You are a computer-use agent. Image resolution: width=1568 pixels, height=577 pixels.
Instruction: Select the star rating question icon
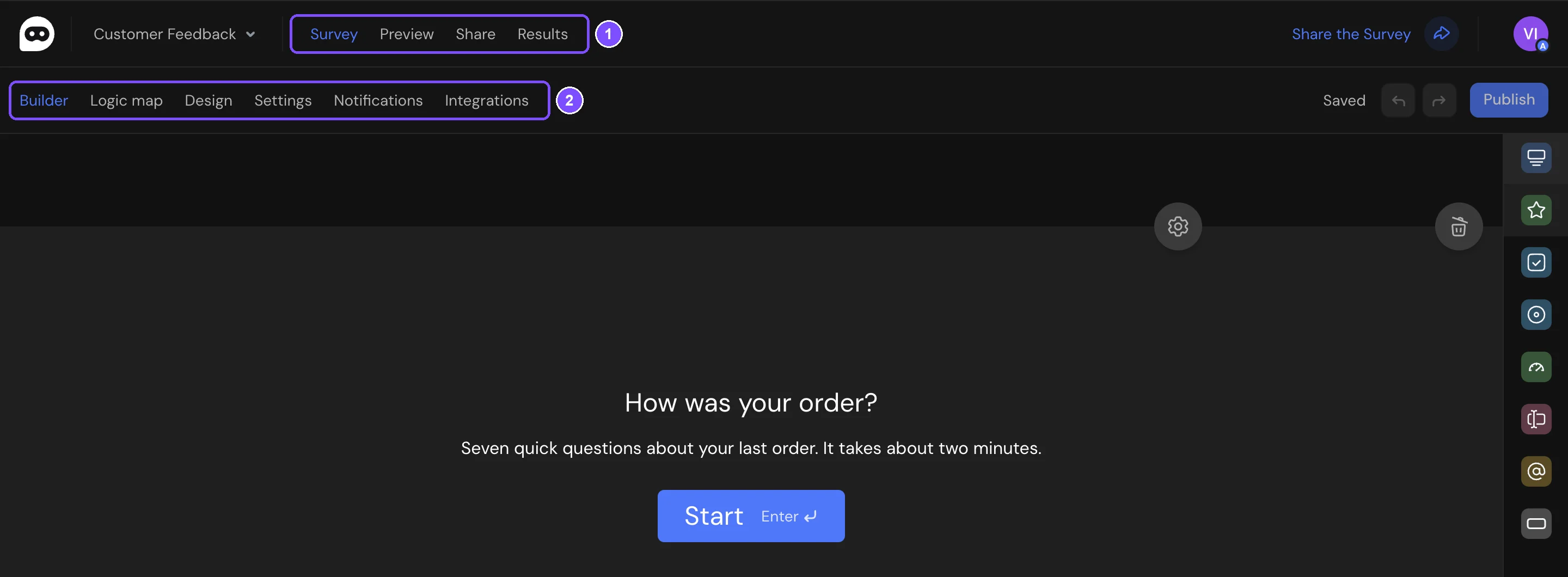pyautogui.click(x=1536, y=211)
